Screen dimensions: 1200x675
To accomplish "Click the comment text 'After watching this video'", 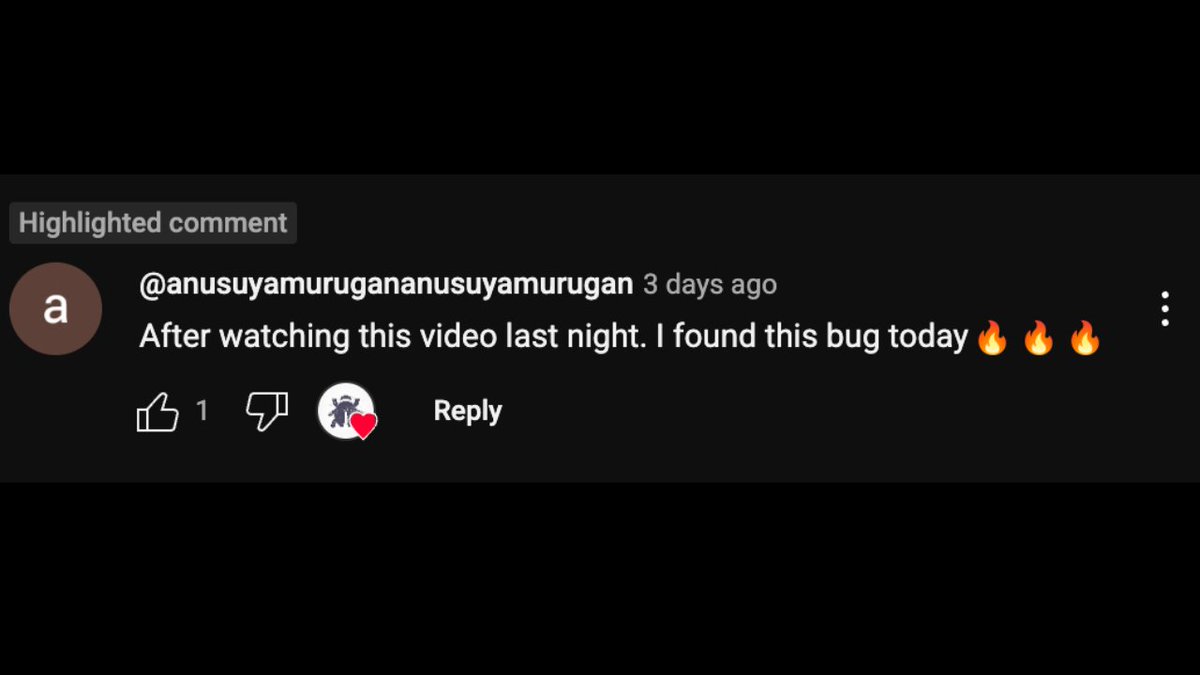I will 318,337.
